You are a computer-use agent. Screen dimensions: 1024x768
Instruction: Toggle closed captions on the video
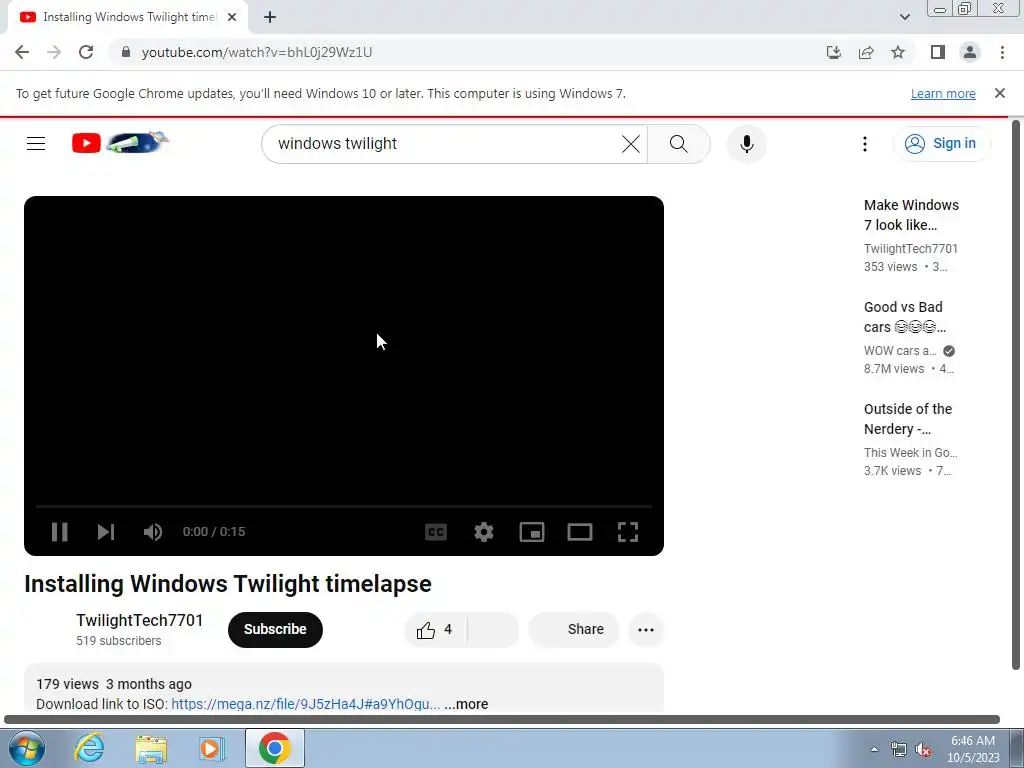pyautogui.click(x=436, y=532)
